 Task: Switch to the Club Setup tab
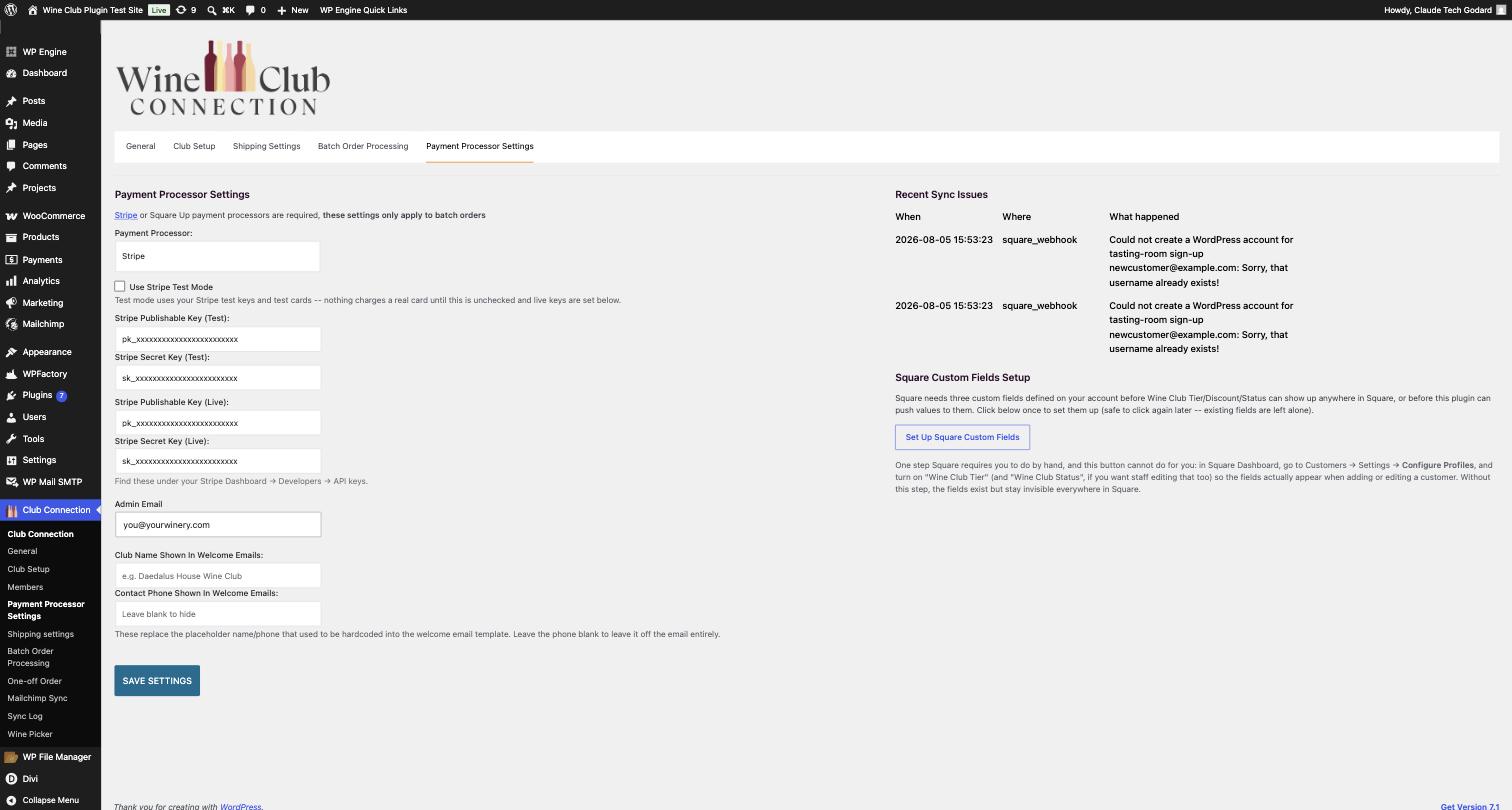point(194,146)
